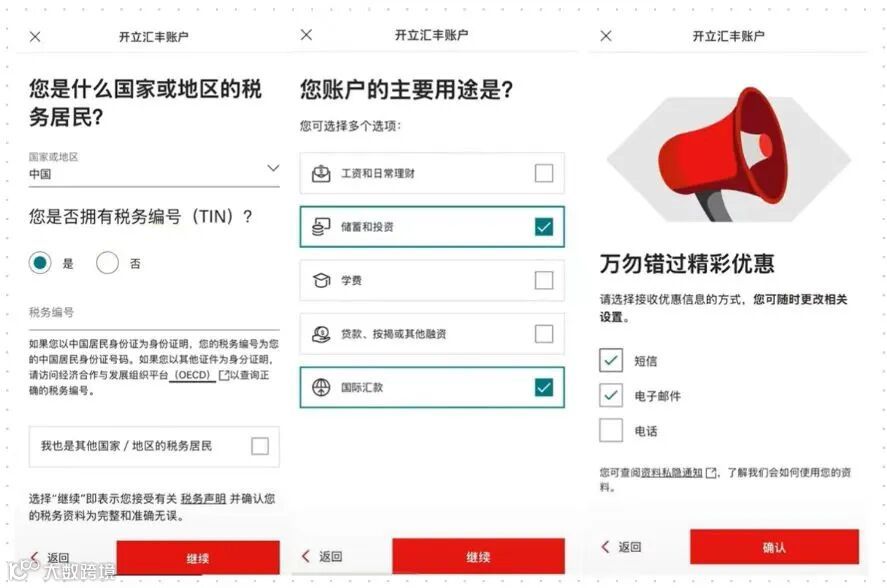Uncheck the 短信 checkbox
This screenshot has height=588, width=887.
(611, 360)
